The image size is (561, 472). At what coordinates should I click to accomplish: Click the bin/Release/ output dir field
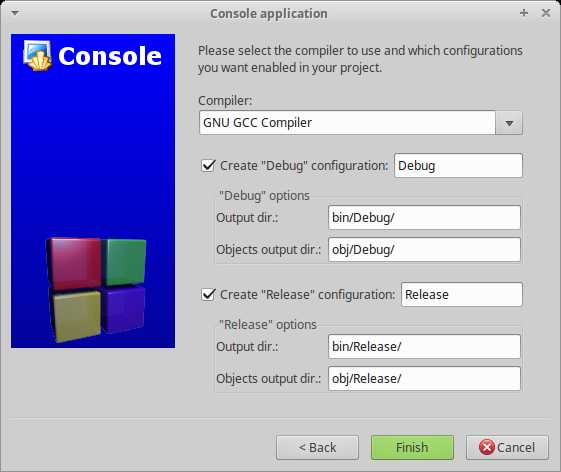tap(424, 346)
